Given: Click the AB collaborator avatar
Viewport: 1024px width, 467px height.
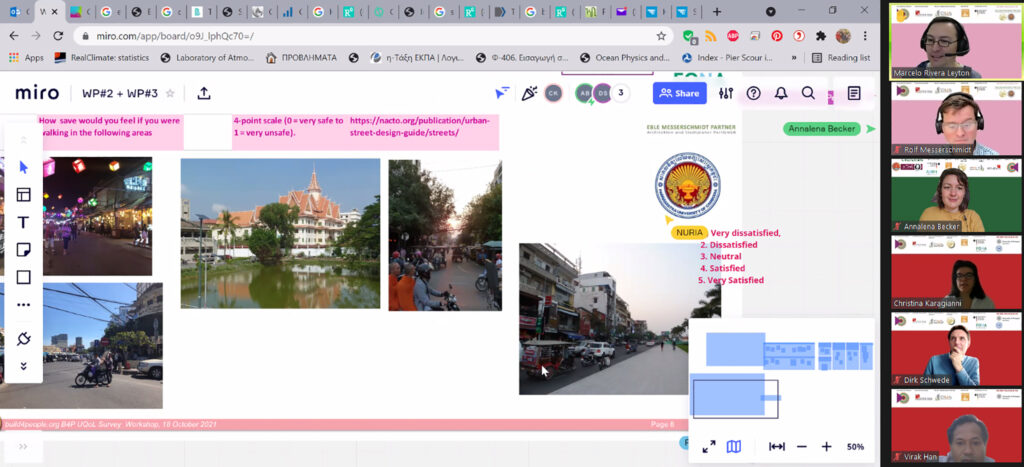Looking at the screenshot, I should pyautogui.click(x=584, y=93).
